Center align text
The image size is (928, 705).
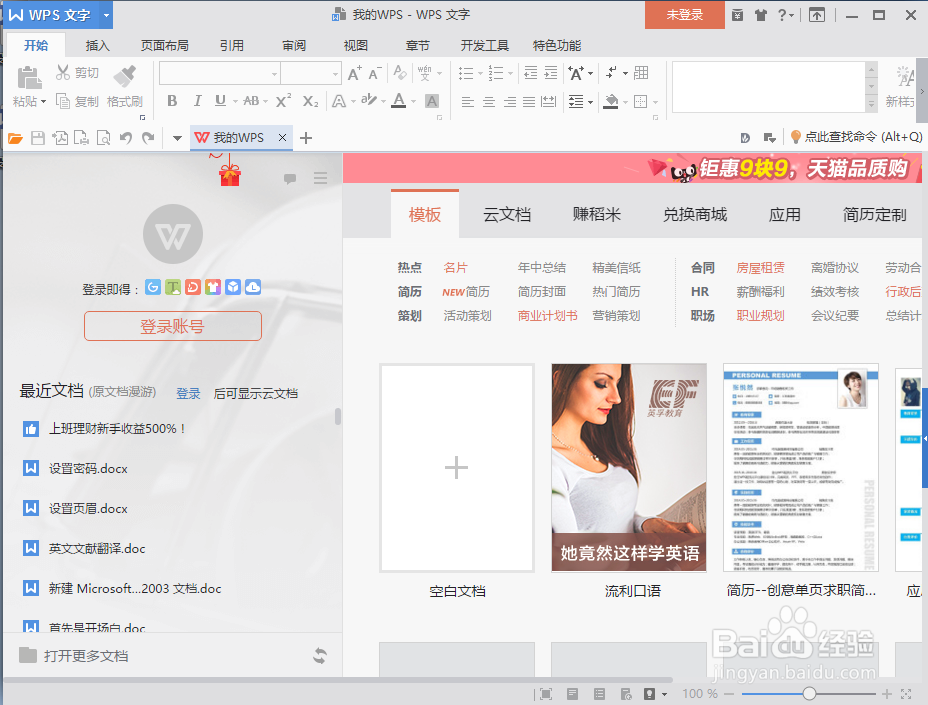[489, 102]
